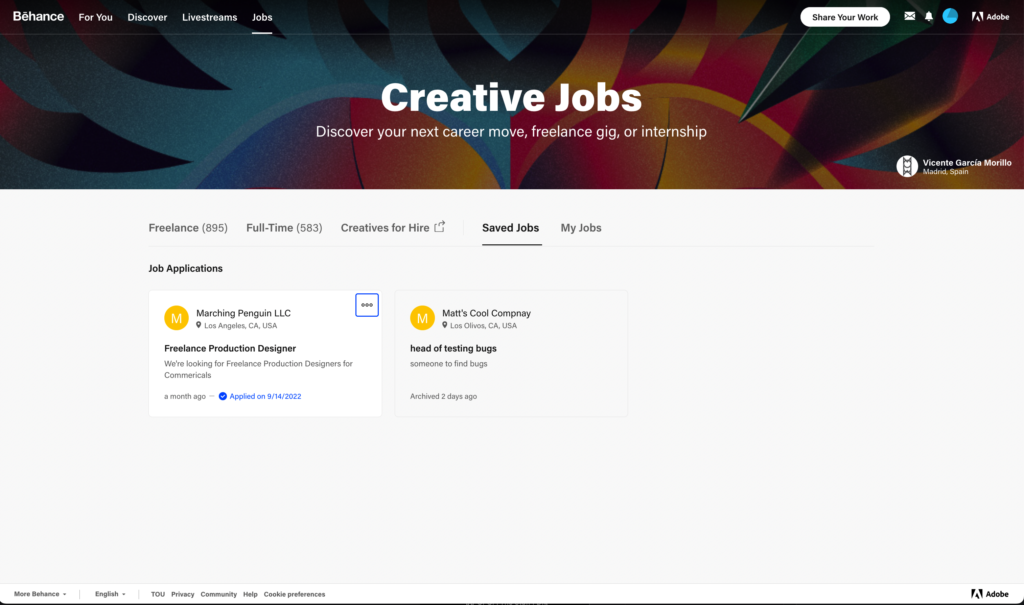1024x605 pixels.
Task: Open Cookie preferences in the footer
Action: [x=294, y=593]
